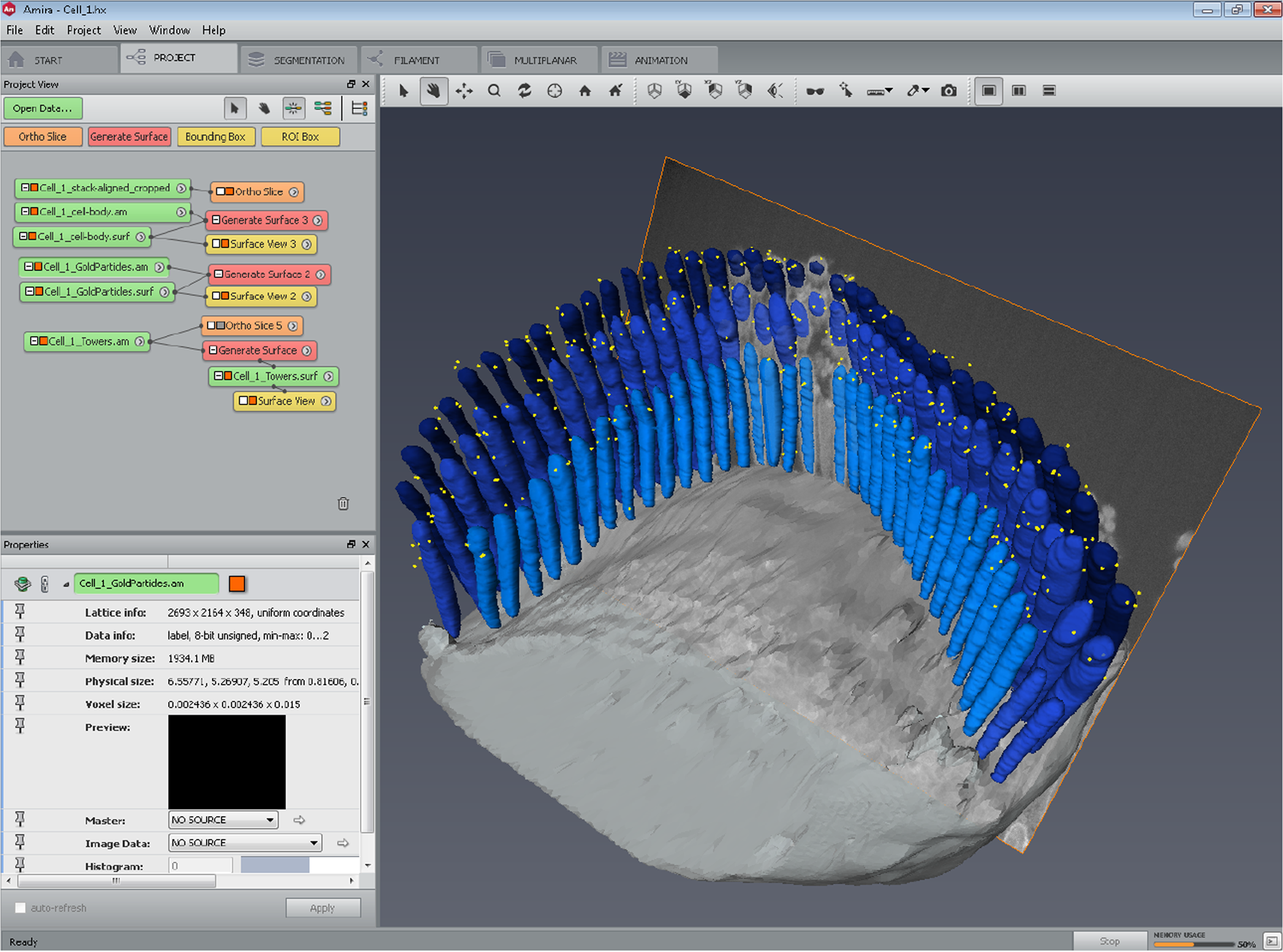The width and height of the screenshot is (1283, 952).
Task: Click the orange color swatch in Properties
Action: [x=237, y=584]
